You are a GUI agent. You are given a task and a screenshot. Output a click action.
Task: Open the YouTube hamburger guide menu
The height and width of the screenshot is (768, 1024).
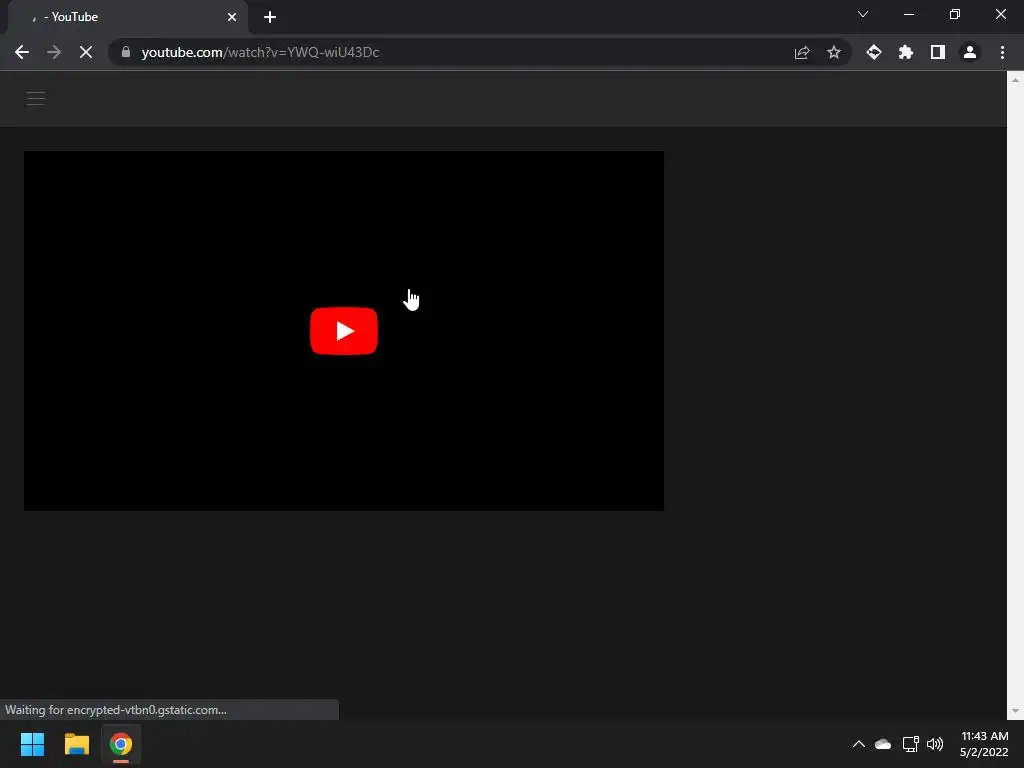click(35, 99)
